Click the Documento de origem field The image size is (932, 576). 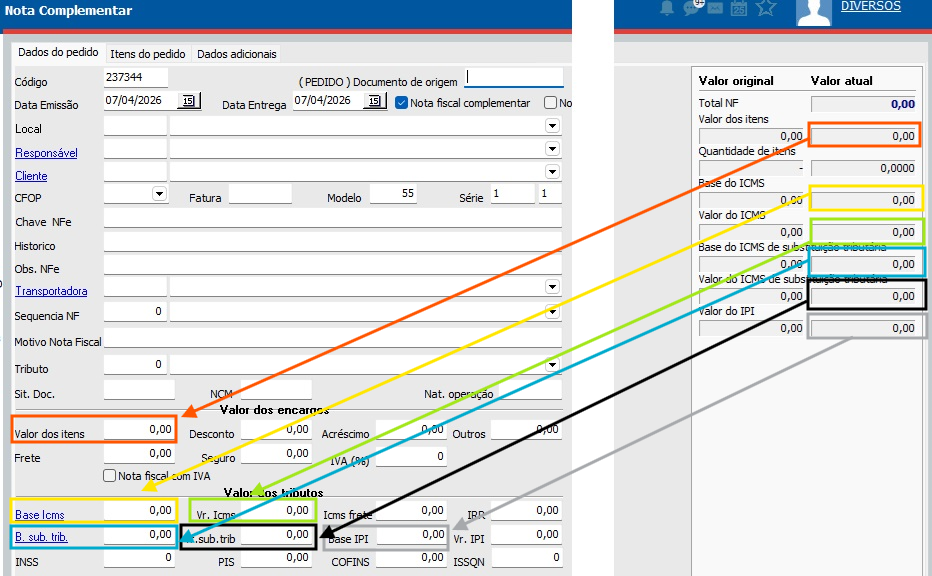(514, 78)
